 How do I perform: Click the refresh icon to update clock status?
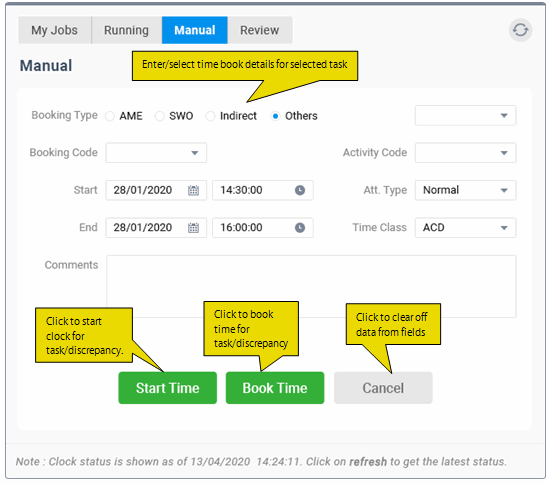point(520,30)
